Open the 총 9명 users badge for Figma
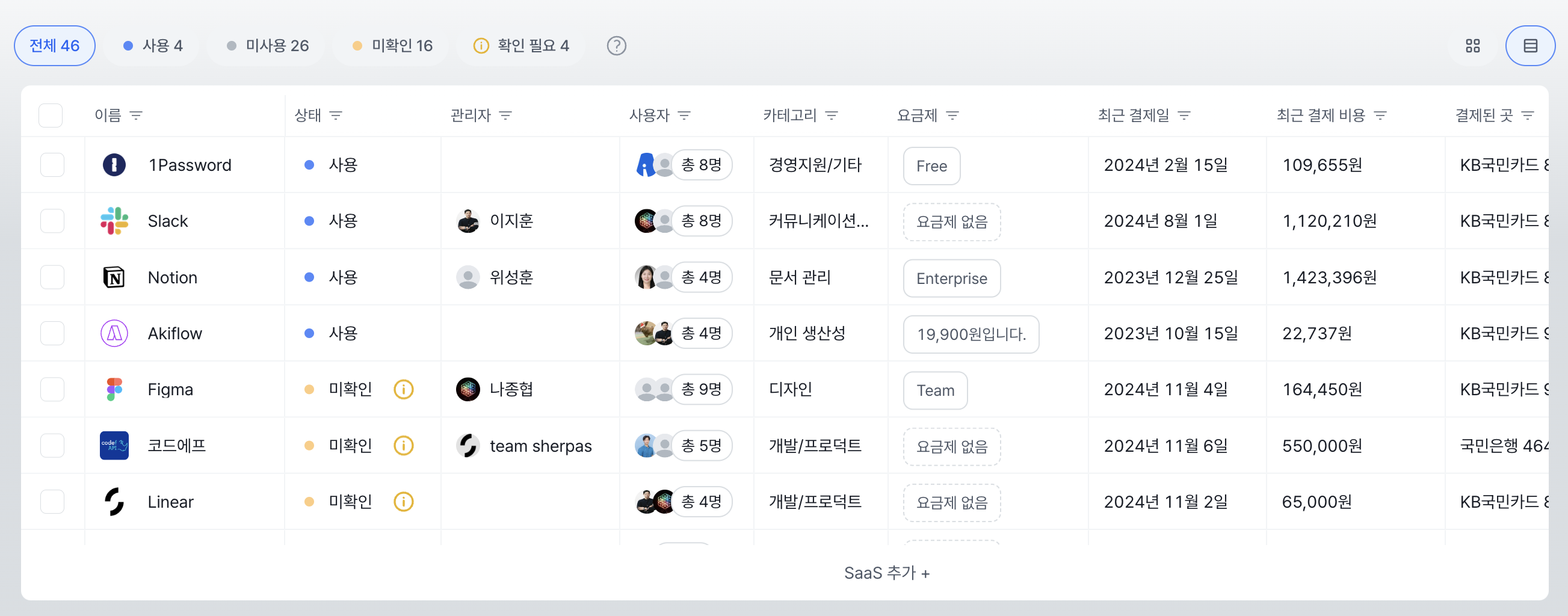 [x=701, y=389]
